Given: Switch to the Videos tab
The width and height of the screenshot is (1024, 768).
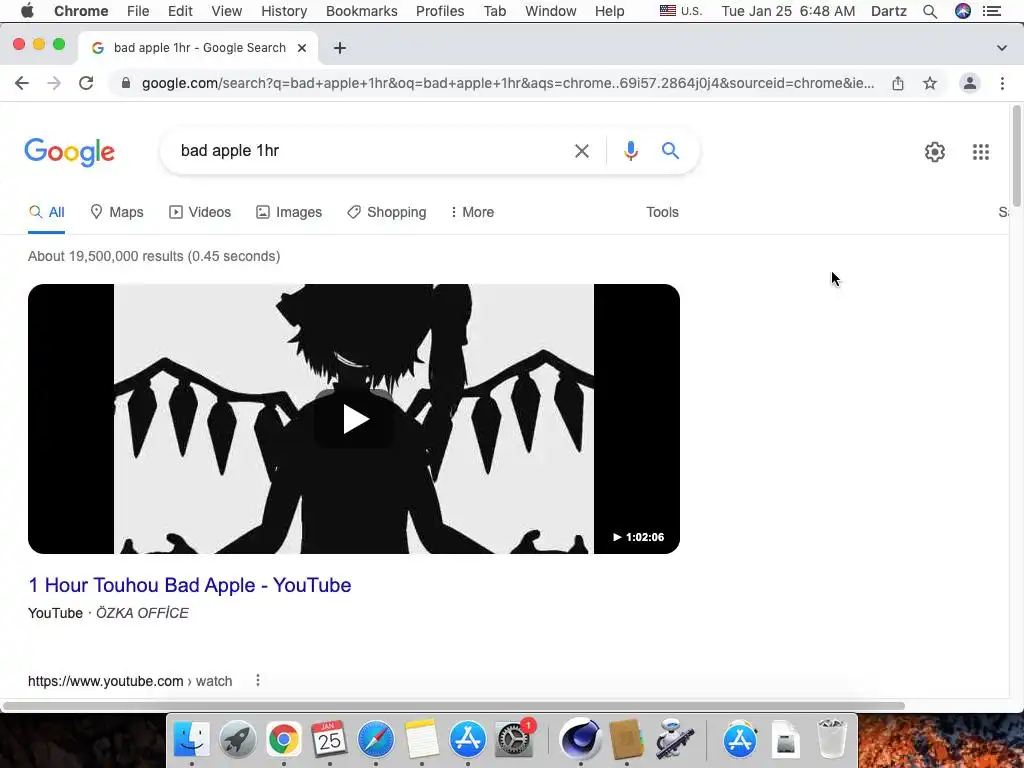Looking at the screenshot, I should tap(200, 212).
